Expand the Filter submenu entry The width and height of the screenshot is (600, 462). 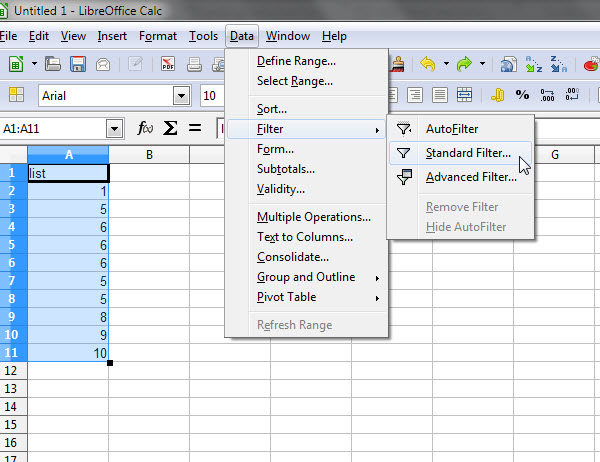point(306,129)
